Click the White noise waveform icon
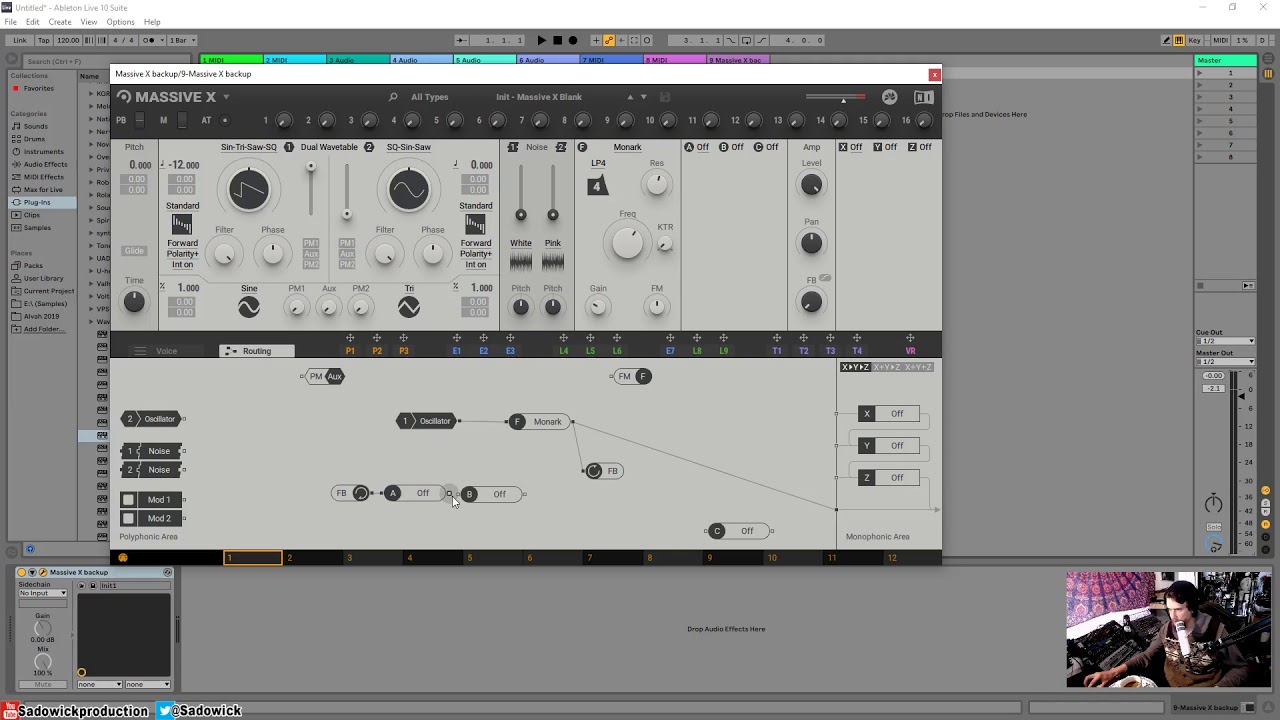 (521, 261)
